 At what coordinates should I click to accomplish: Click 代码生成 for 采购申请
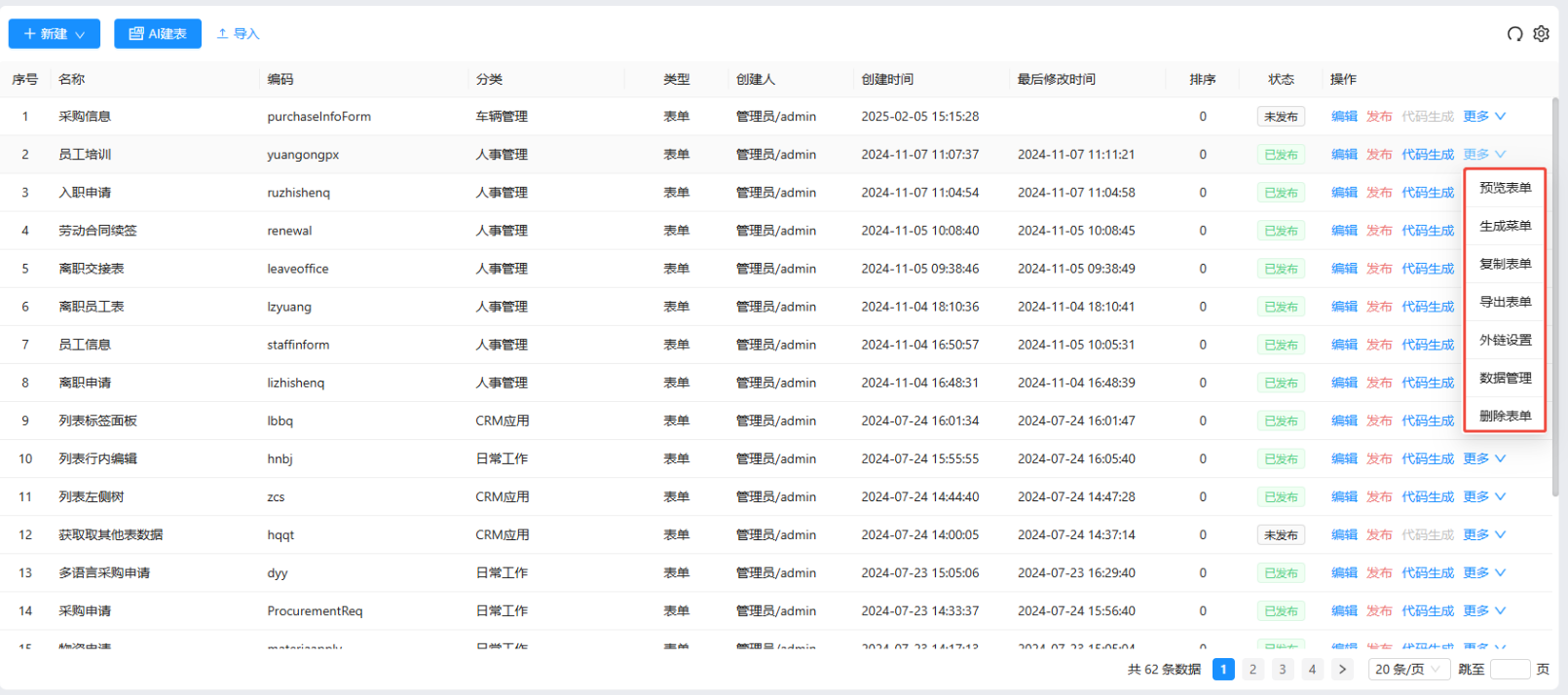[1428, 610]
